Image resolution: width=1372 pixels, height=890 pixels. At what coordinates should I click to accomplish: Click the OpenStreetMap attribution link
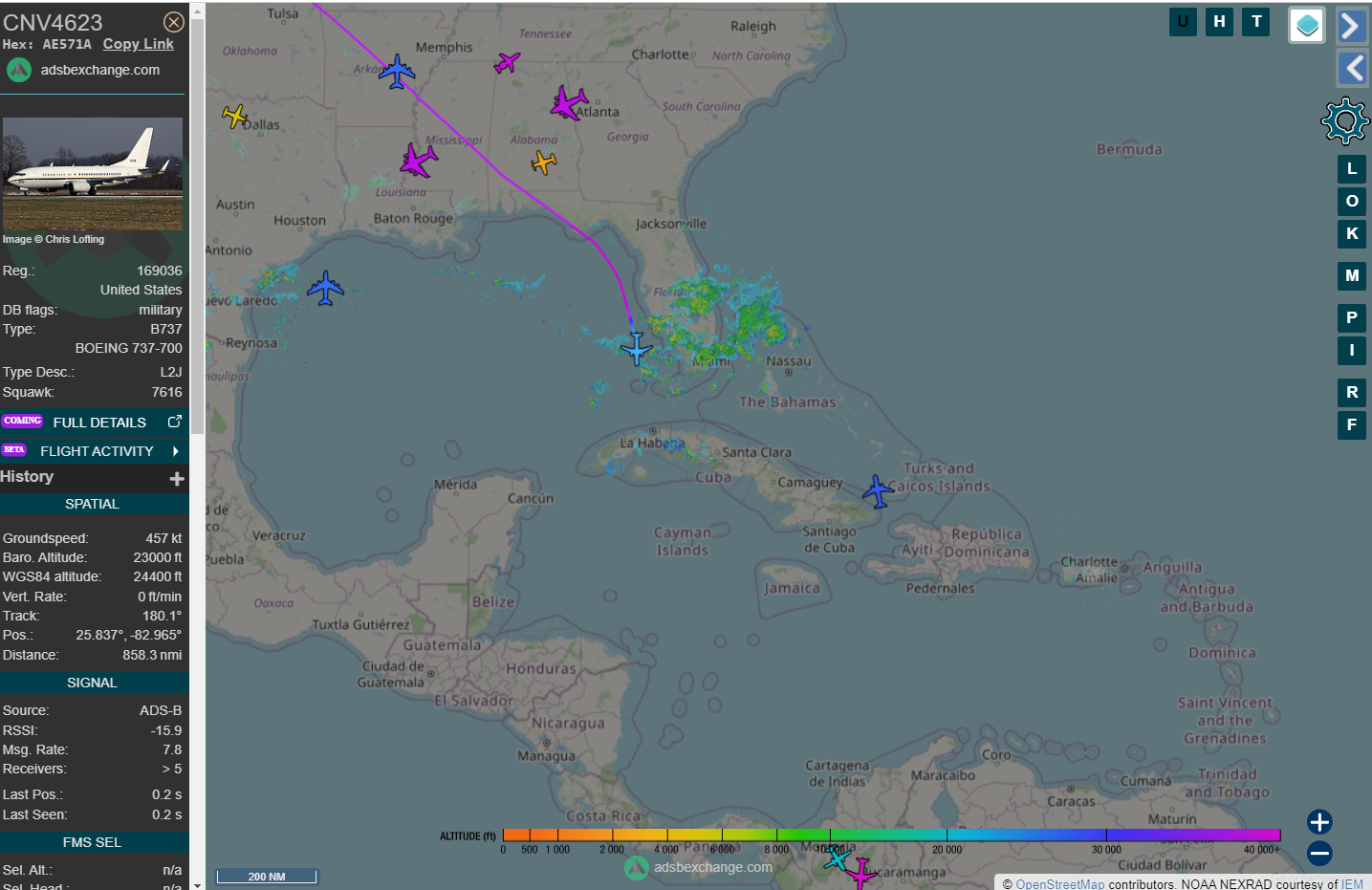[1059, 884]
